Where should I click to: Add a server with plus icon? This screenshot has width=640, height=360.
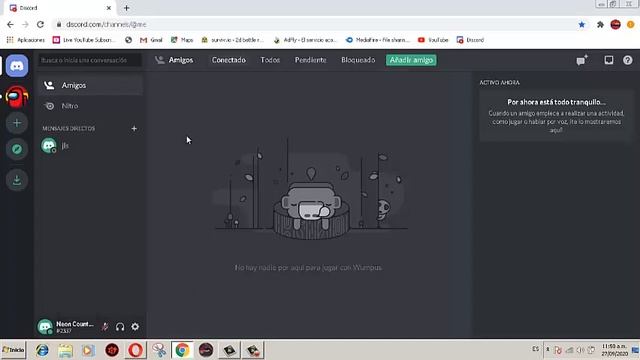coord(17,123)
